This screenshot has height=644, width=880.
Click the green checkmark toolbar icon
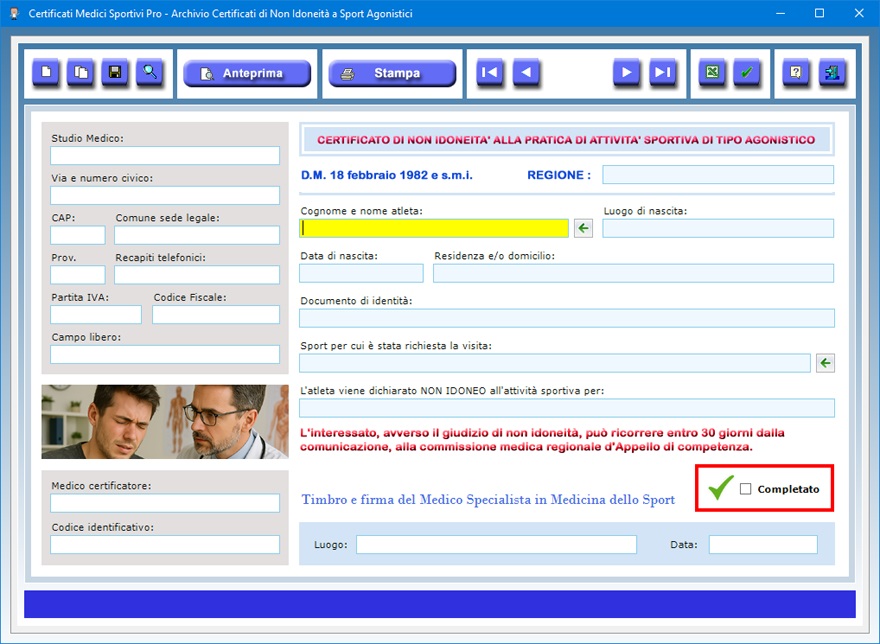[x=747, y=73]
